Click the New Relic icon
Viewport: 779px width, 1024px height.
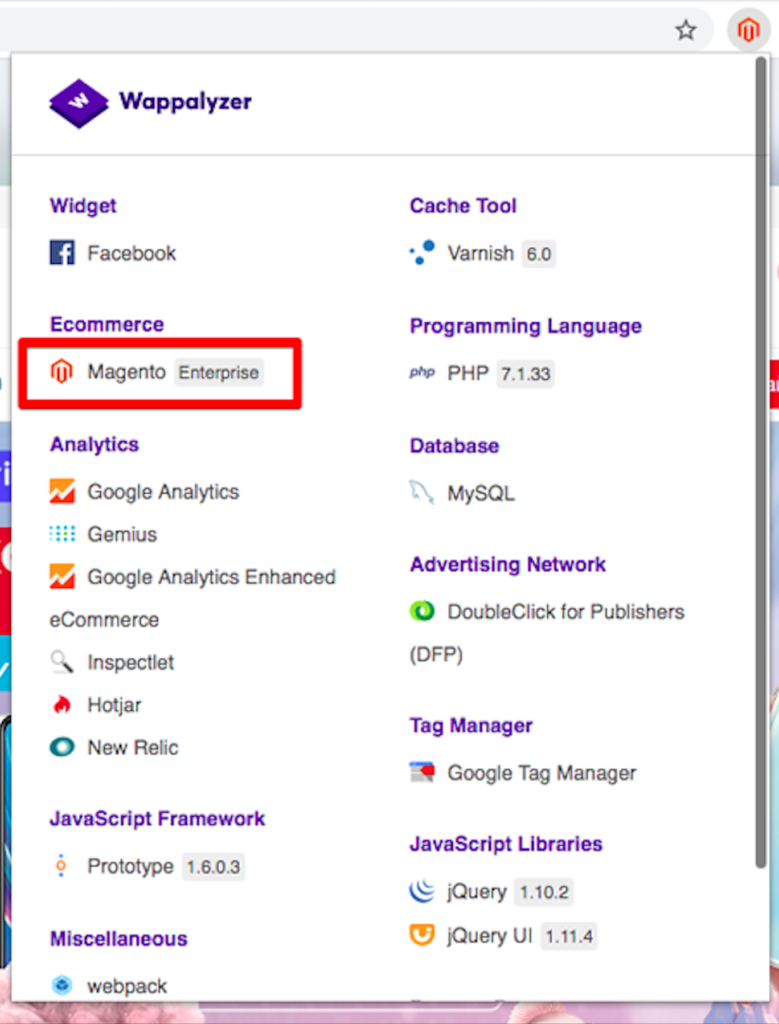pos(62,747)
